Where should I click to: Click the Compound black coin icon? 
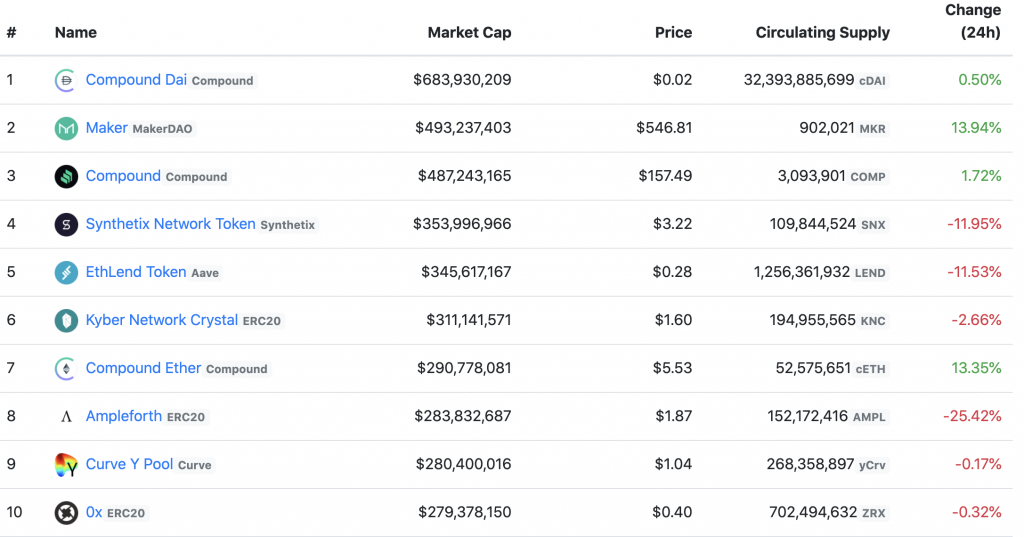[66, 176]
